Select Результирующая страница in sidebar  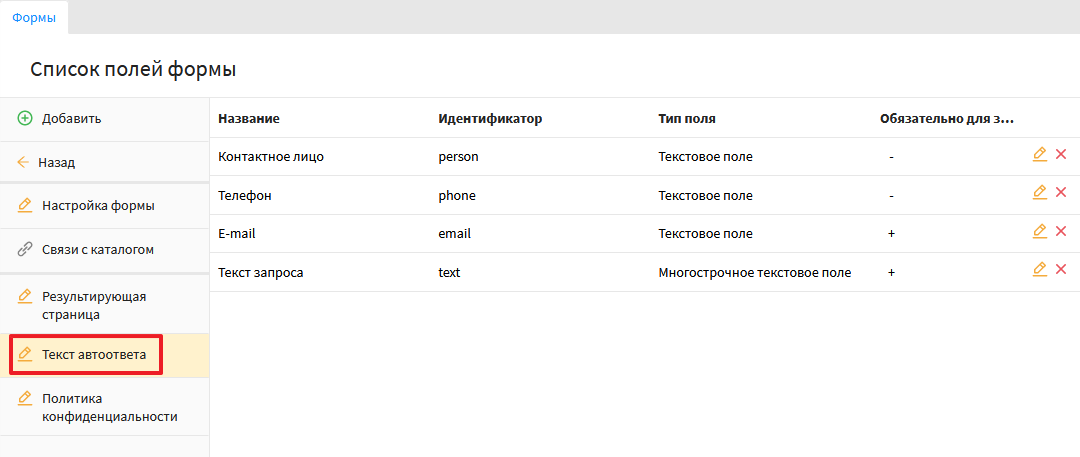pos(93,305)
